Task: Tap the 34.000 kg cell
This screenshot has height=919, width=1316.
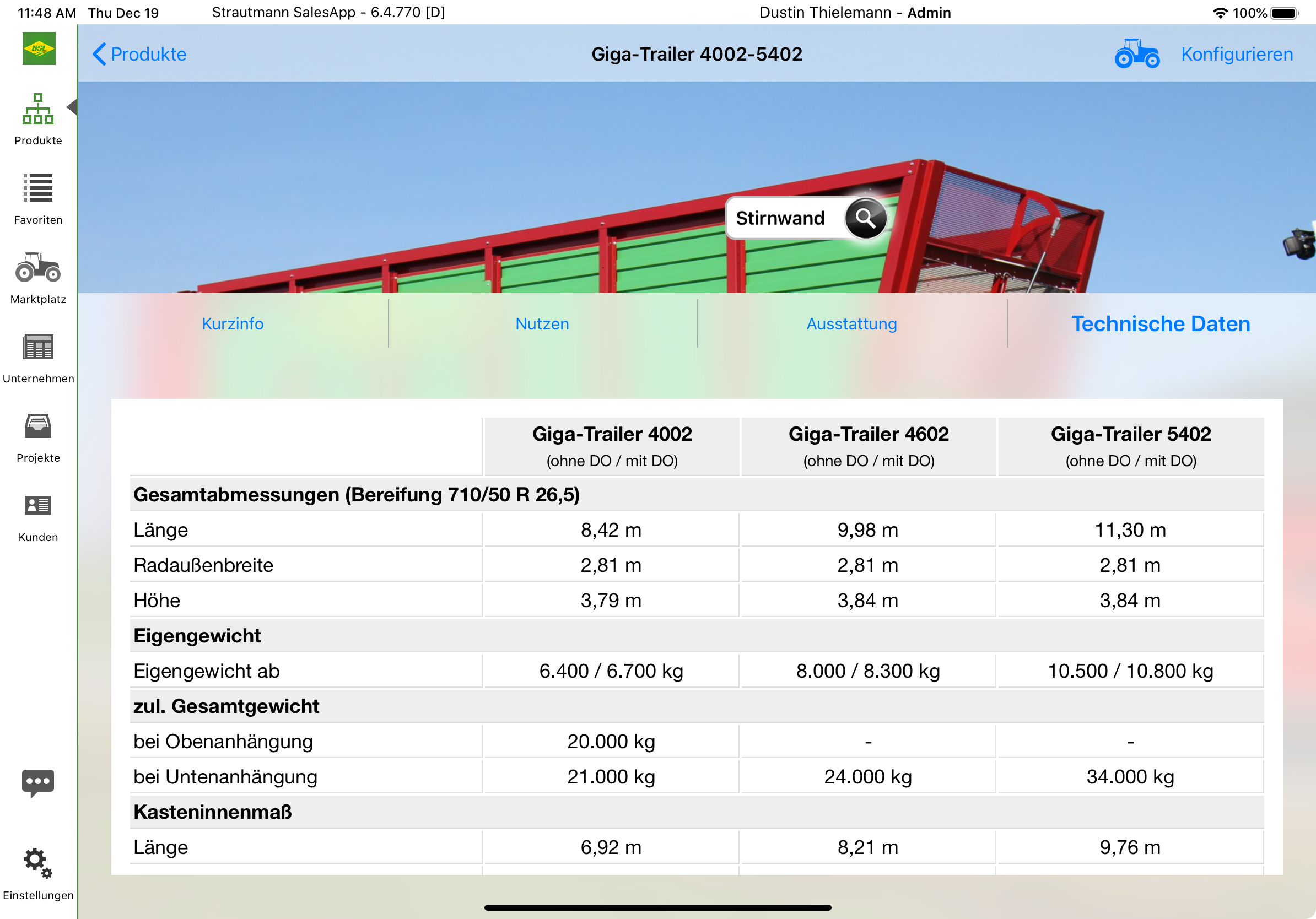Action: (1130, 776)
